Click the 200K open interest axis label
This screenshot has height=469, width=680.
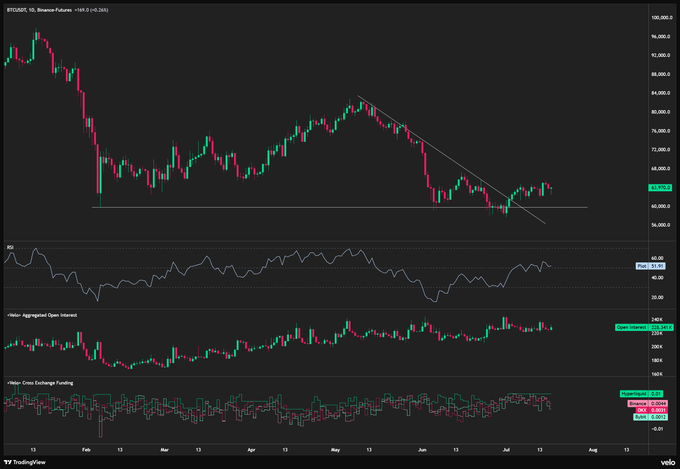(x=657, y=347)
